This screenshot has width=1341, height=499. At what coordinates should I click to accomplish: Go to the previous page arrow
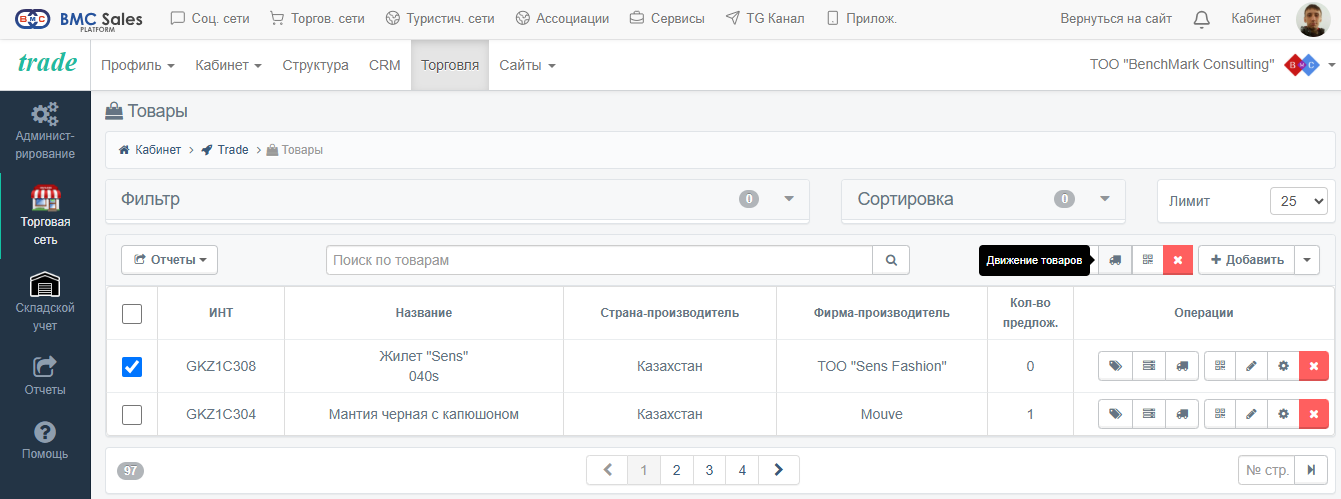[x=607, y=470]
